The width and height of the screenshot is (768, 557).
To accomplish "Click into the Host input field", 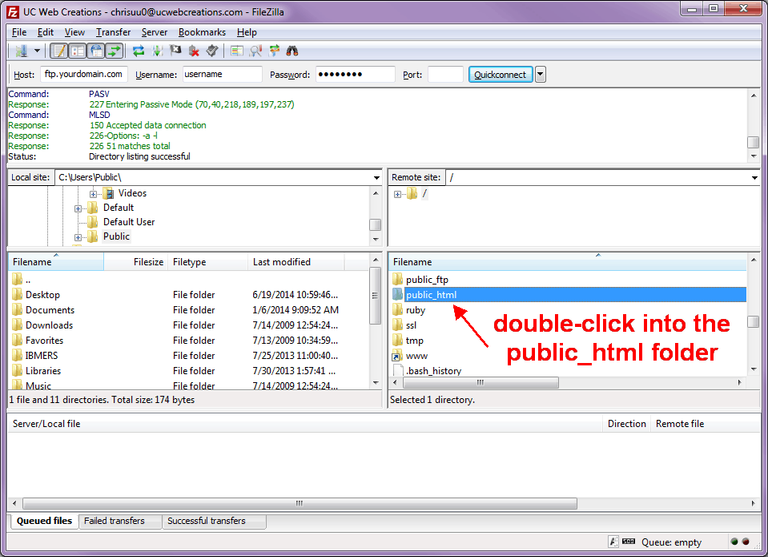I will coord(84,74).
